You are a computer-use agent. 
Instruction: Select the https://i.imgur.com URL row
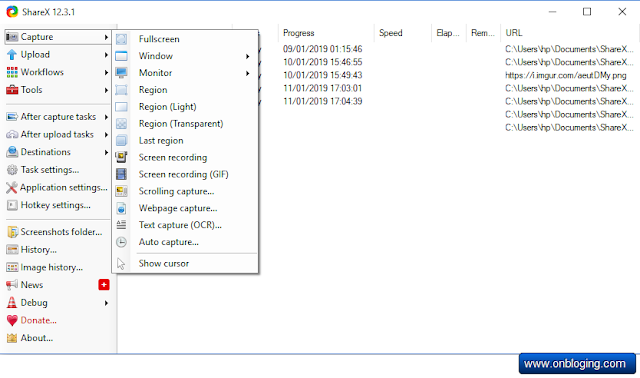point(566,75)
